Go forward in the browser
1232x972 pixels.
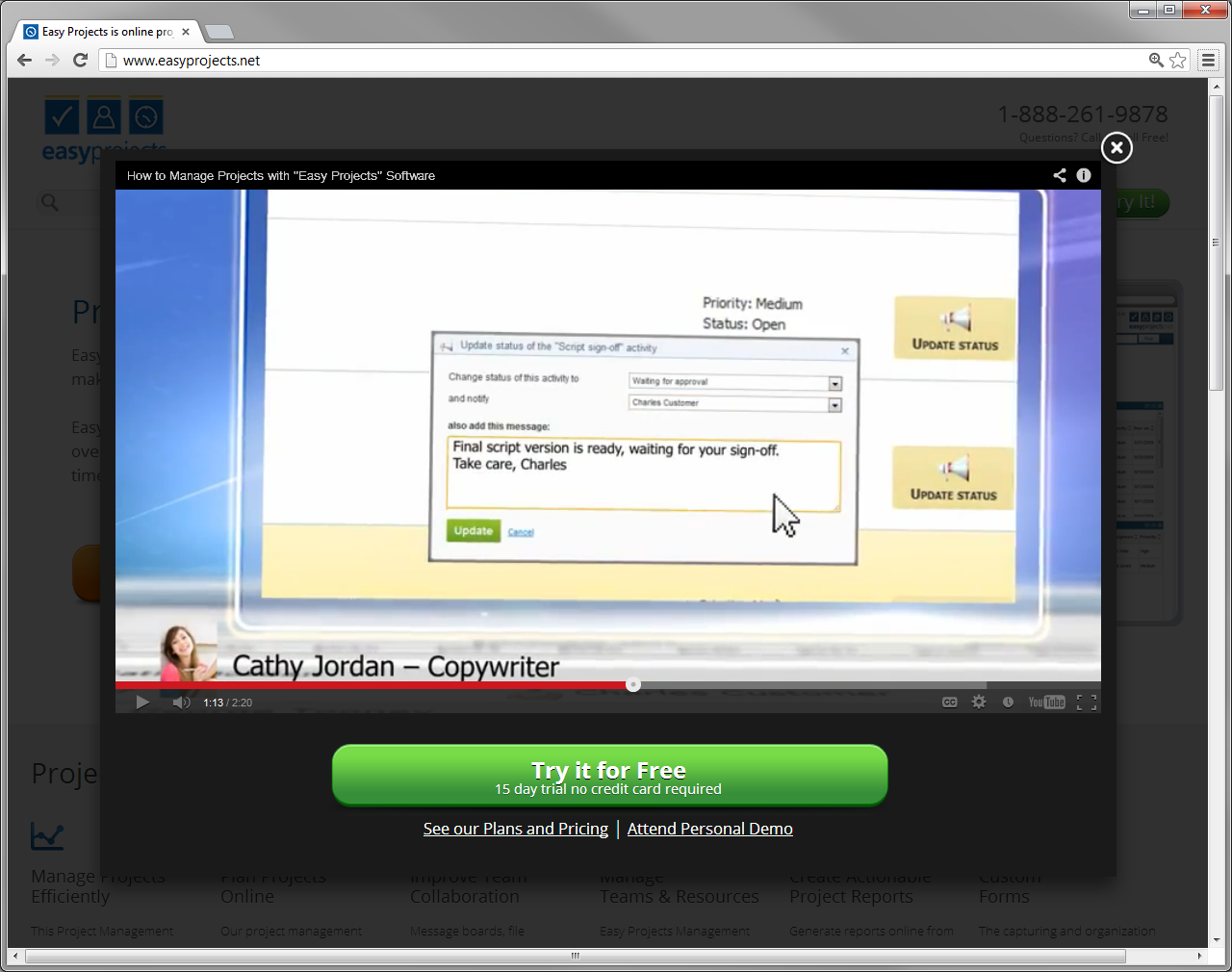[x=53, y=60]
